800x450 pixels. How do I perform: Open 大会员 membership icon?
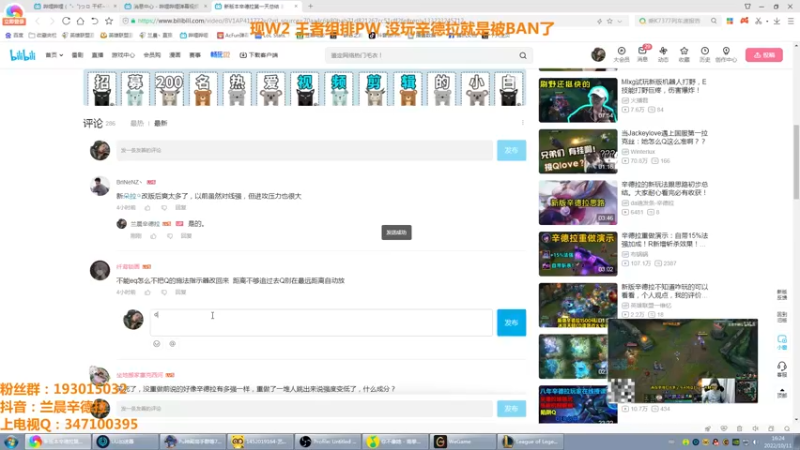click(621, 54)
